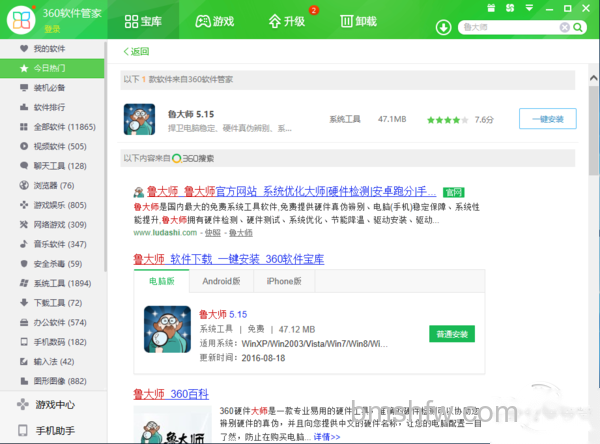Click the sidebar vertical scrollbar
The height and width of the screenshot is (444, 600).
(105, 157)
